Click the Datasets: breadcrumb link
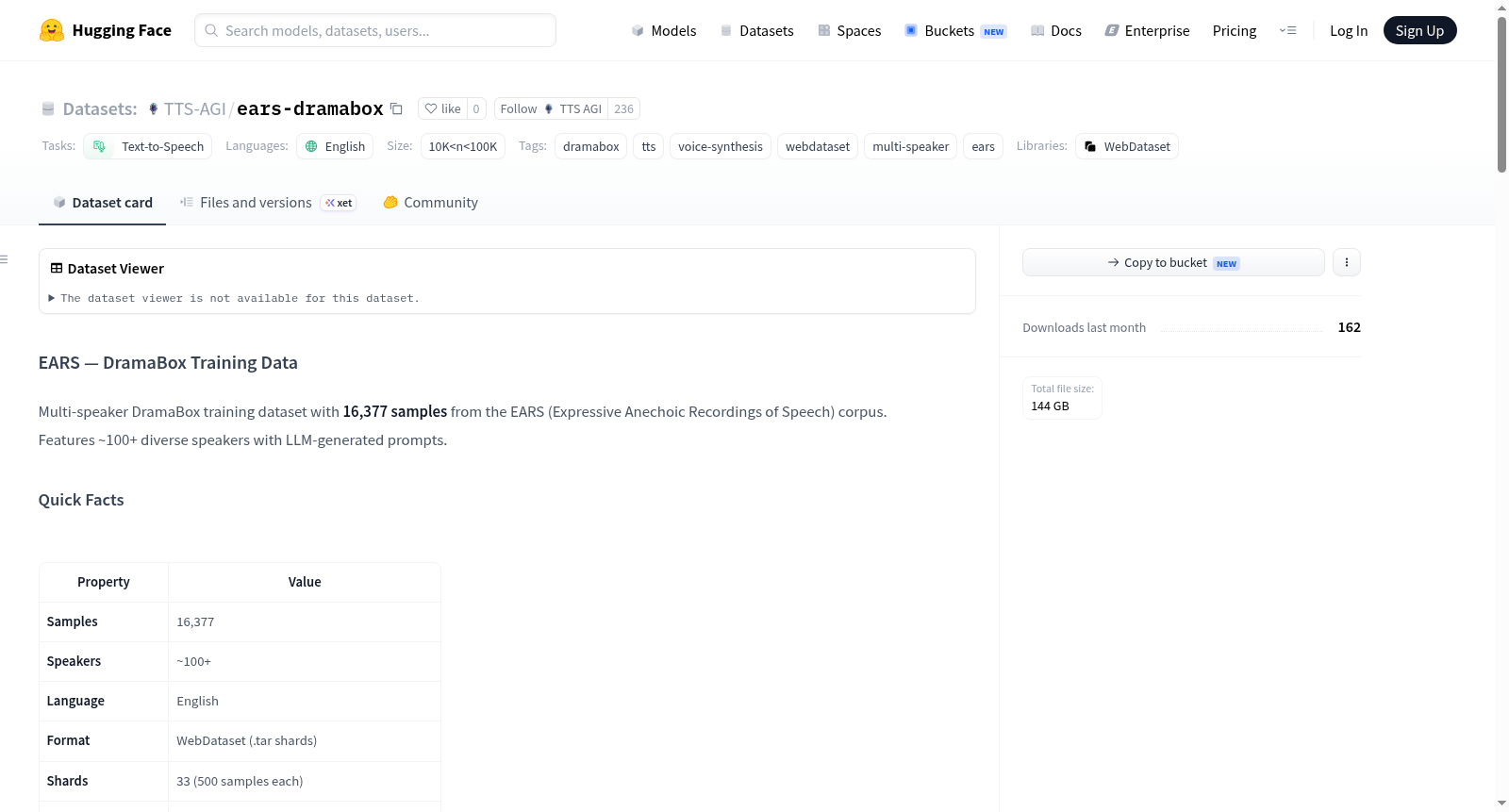Viewport: 1509px width, 812px height. 100,109
